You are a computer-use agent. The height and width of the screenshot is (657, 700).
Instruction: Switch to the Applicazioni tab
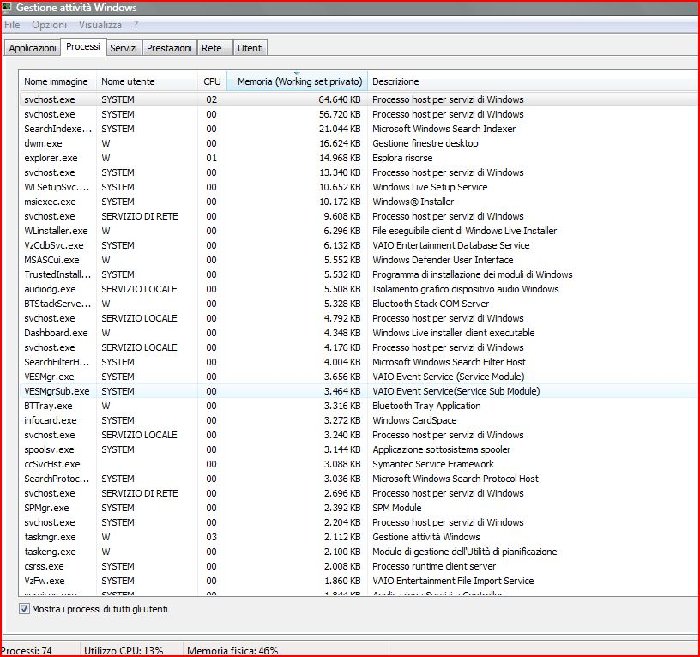(x=32, y=48)
